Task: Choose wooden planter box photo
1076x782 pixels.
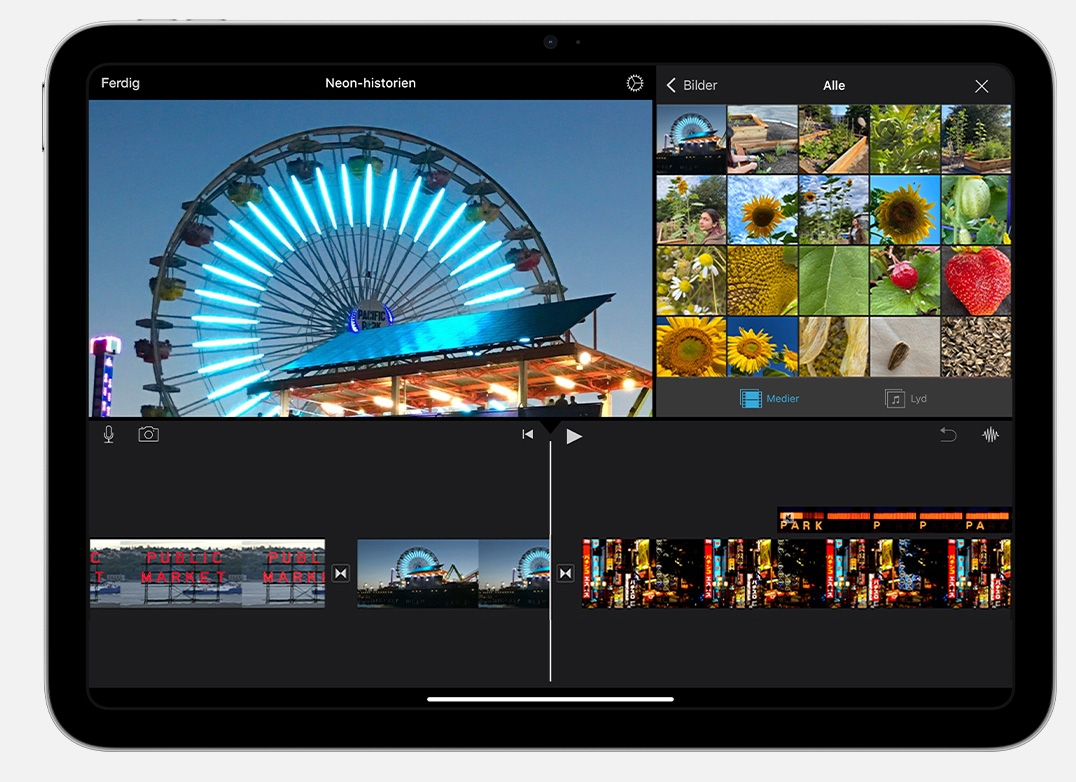Action: (762, 139)
